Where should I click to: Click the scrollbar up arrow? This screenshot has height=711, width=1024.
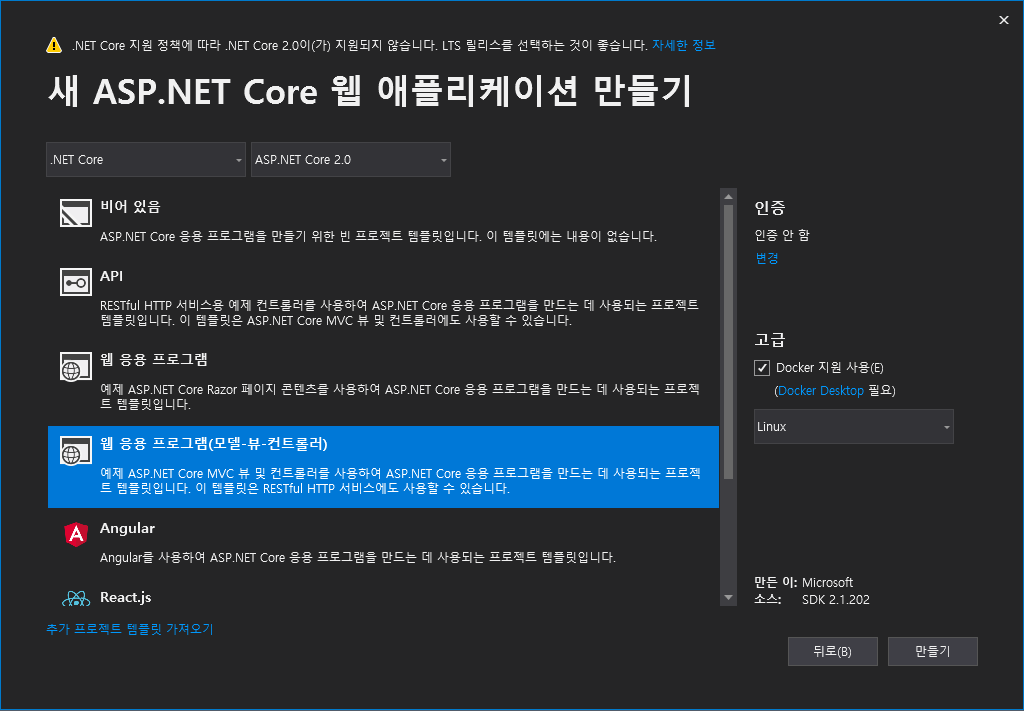coord(728,197)
